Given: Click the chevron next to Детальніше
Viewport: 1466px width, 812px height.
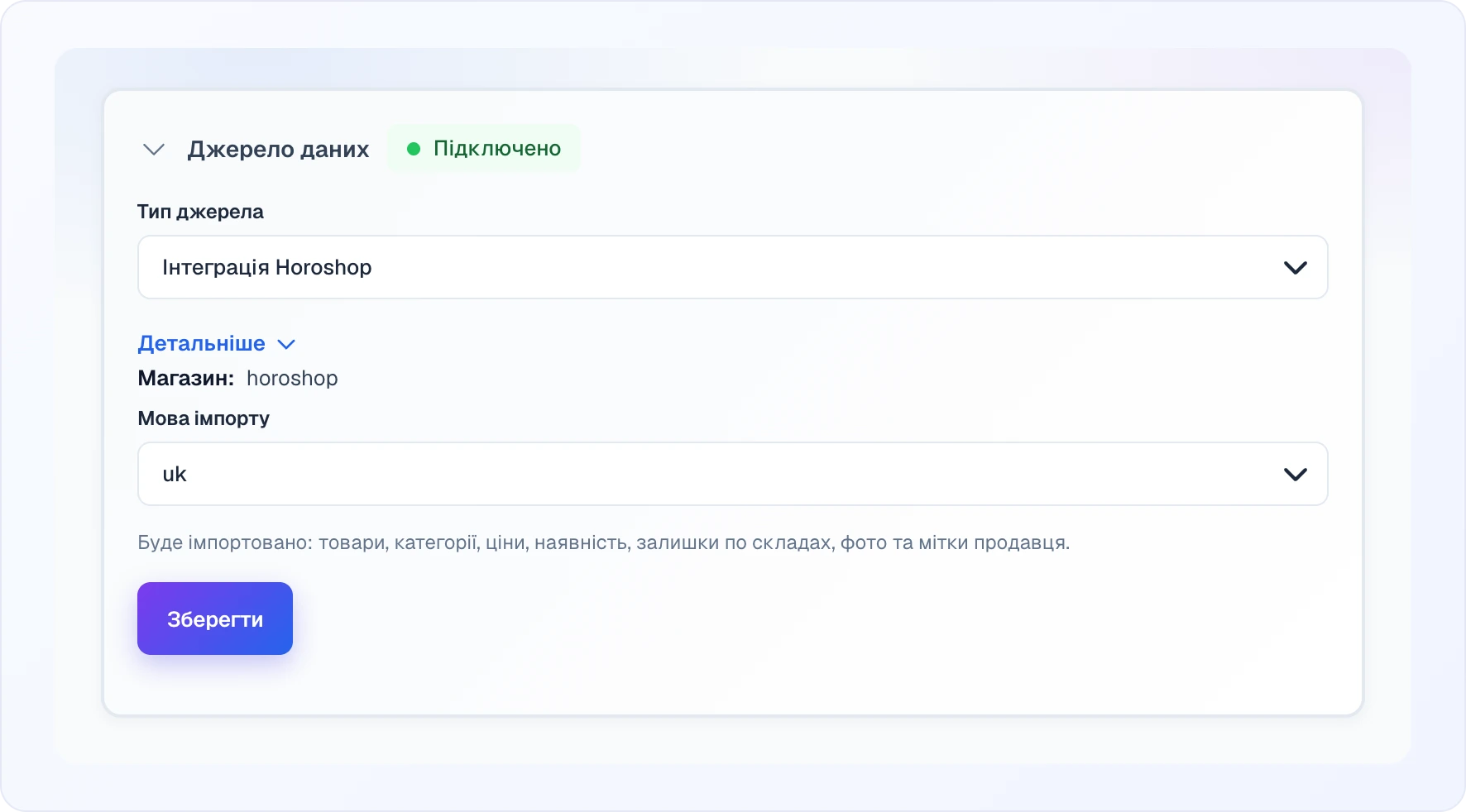Looking at the screenshot, I should pyautogui.click(x=286, y=345).
